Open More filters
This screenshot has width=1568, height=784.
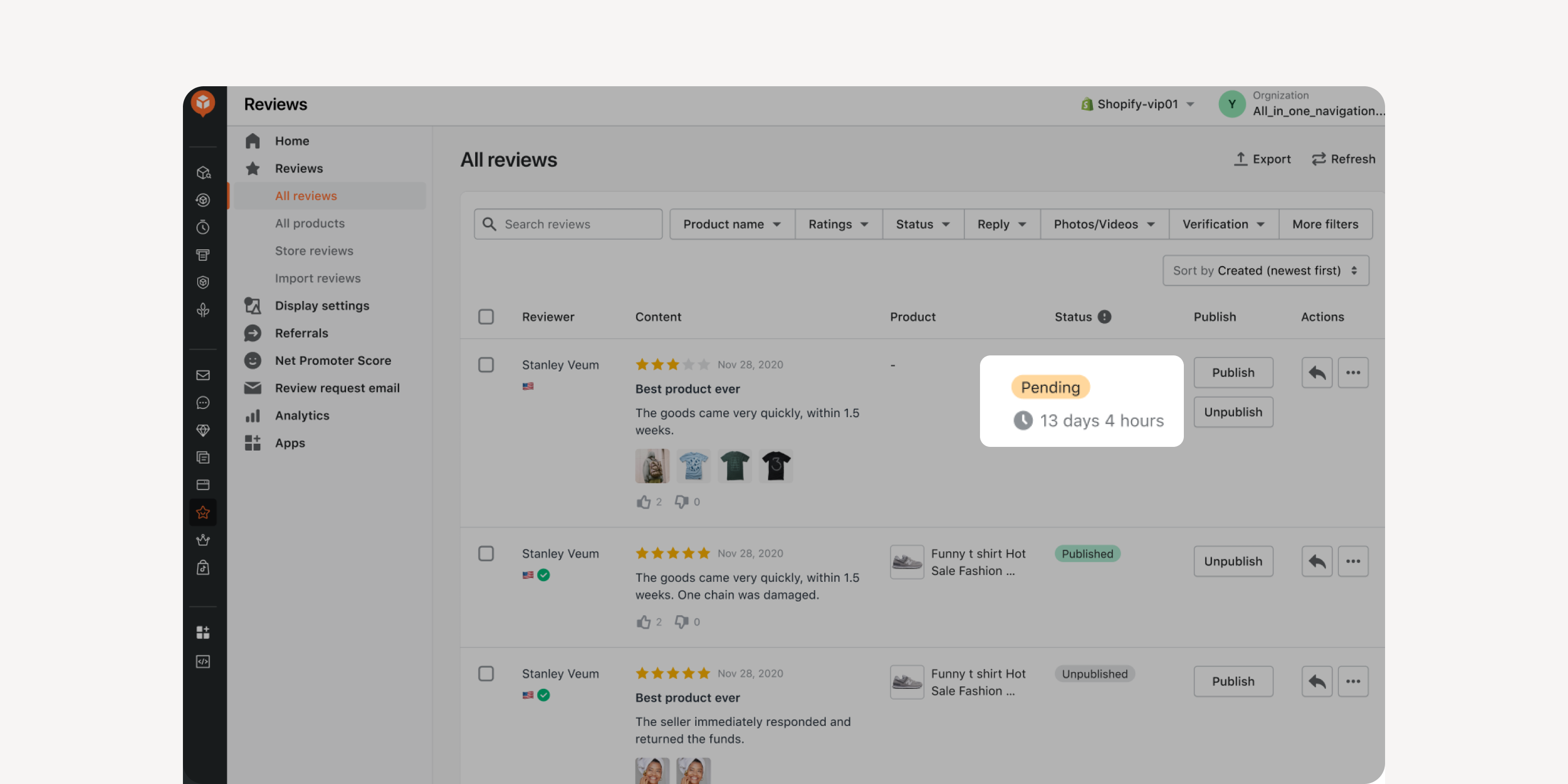[x=1325, y=224]
